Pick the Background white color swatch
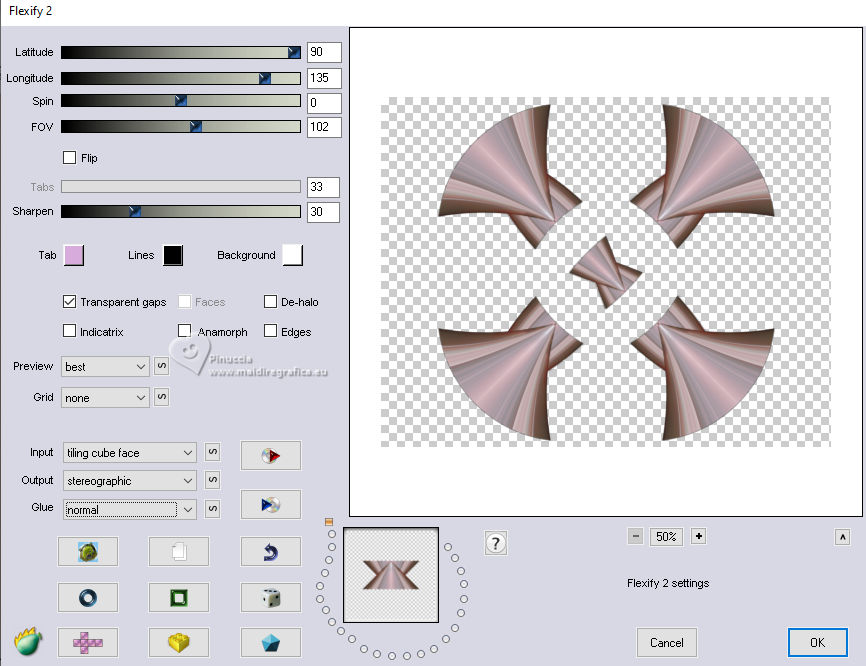Viewport: 866px width, 666px height. coord(293,255)
